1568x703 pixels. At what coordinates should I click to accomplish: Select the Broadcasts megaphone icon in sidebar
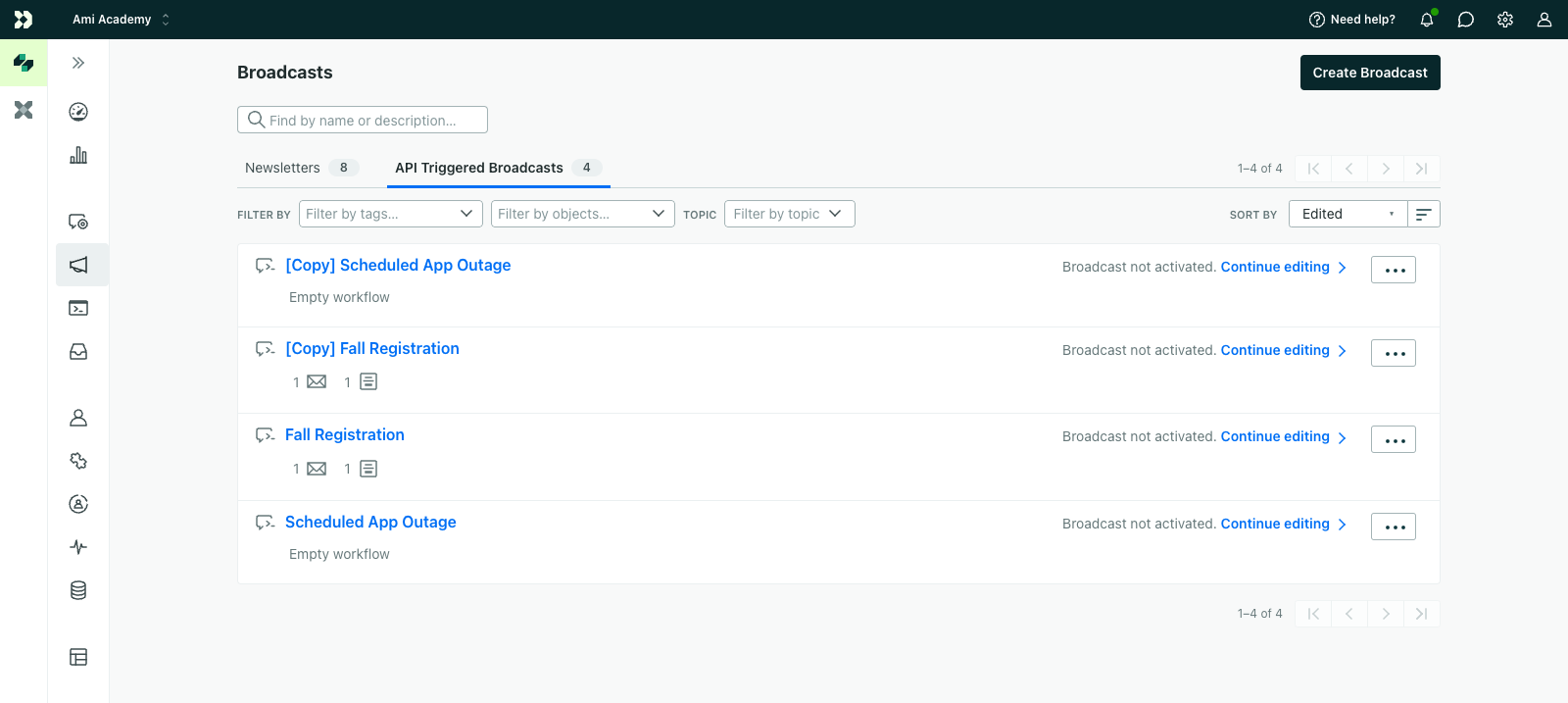[78, 265]
